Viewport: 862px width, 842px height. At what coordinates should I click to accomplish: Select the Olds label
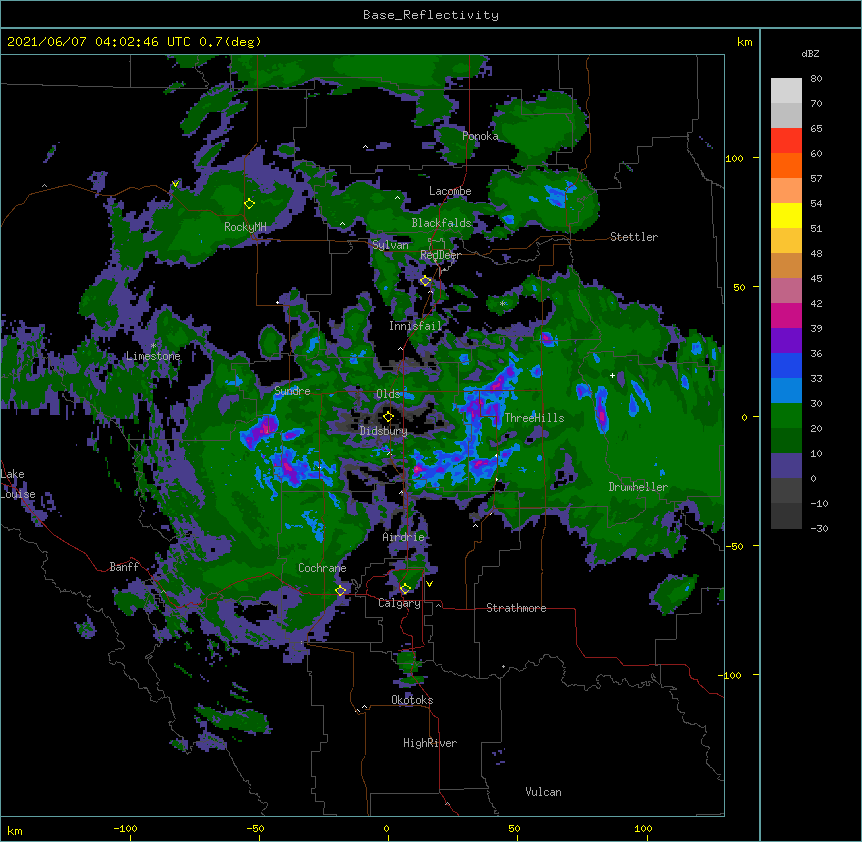[x=388, y=394]
